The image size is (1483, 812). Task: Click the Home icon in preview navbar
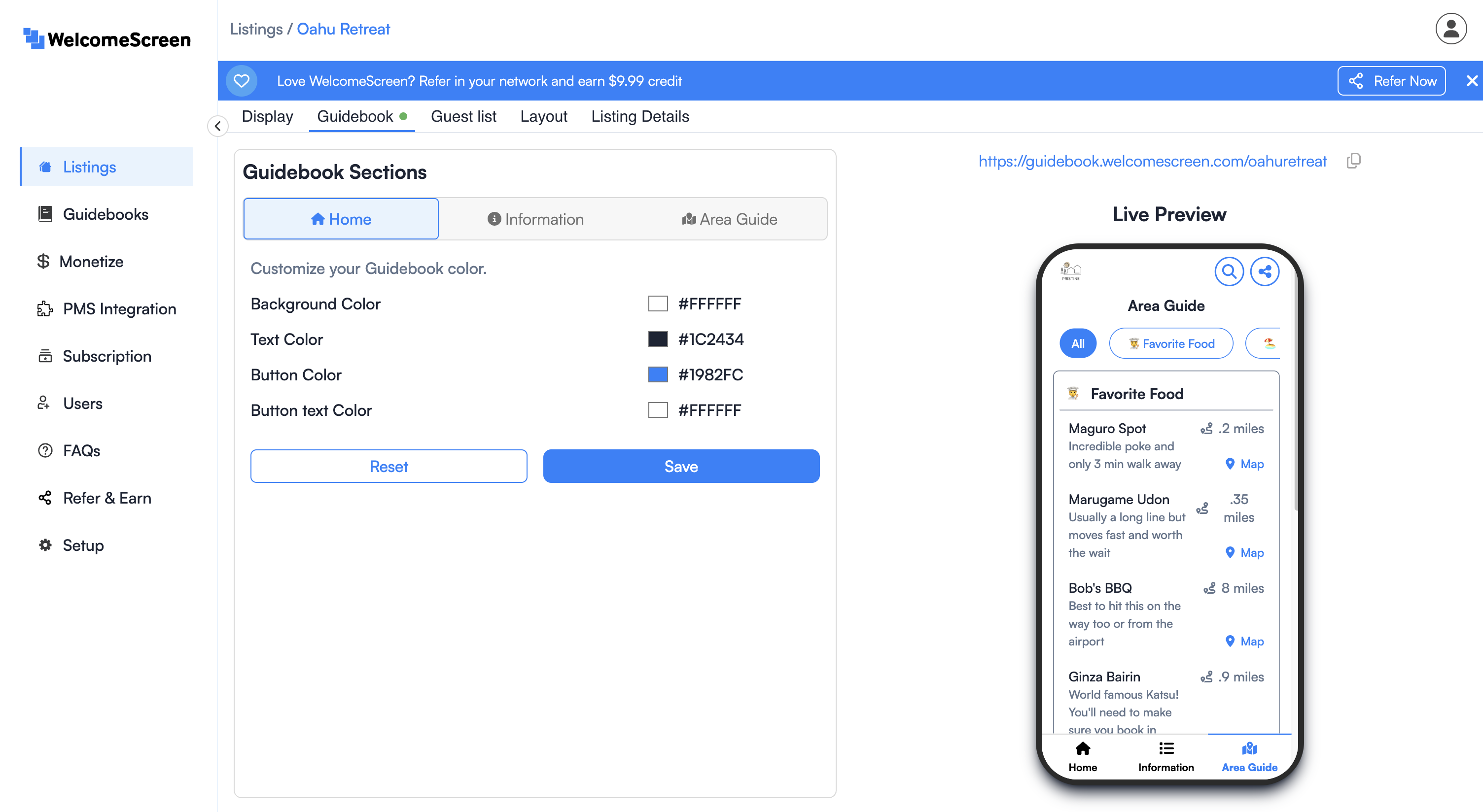pyautogui.click(x=1083, y=749)
